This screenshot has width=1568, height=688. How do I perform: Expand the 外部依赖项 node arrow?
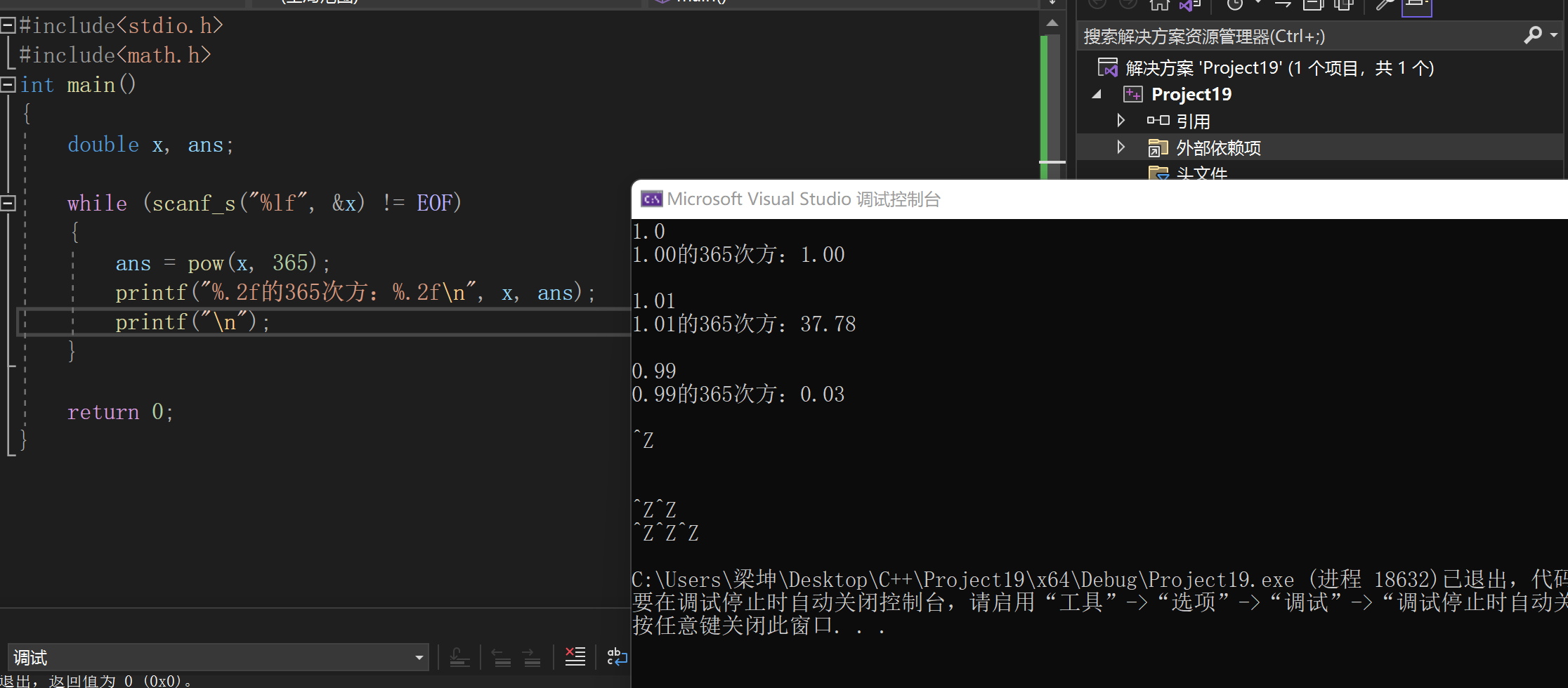tap(1121, 147)
